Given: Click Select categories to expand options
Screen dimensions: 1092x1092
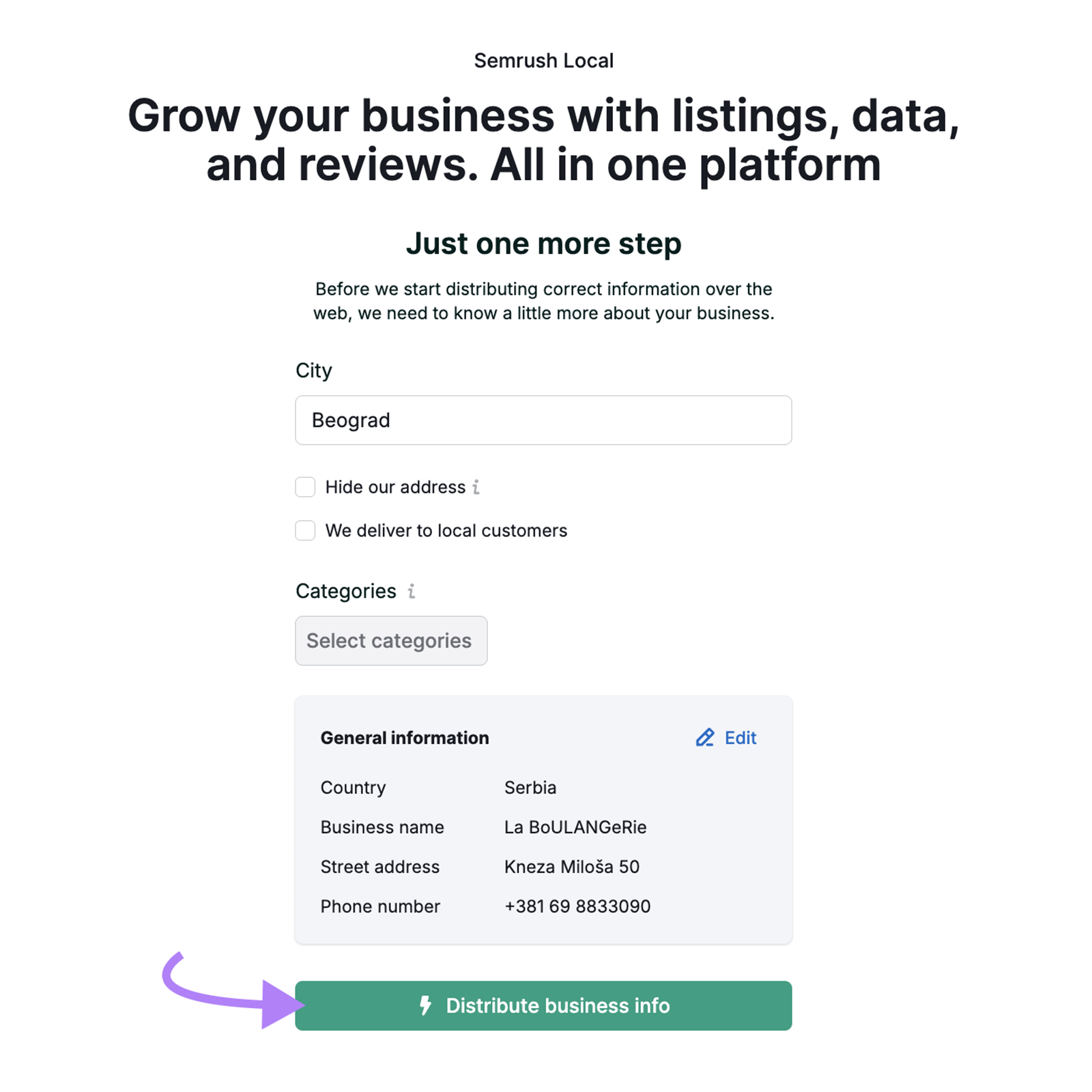Looking at the screenshot, I should pyautogui.click(x=390, y=640).
